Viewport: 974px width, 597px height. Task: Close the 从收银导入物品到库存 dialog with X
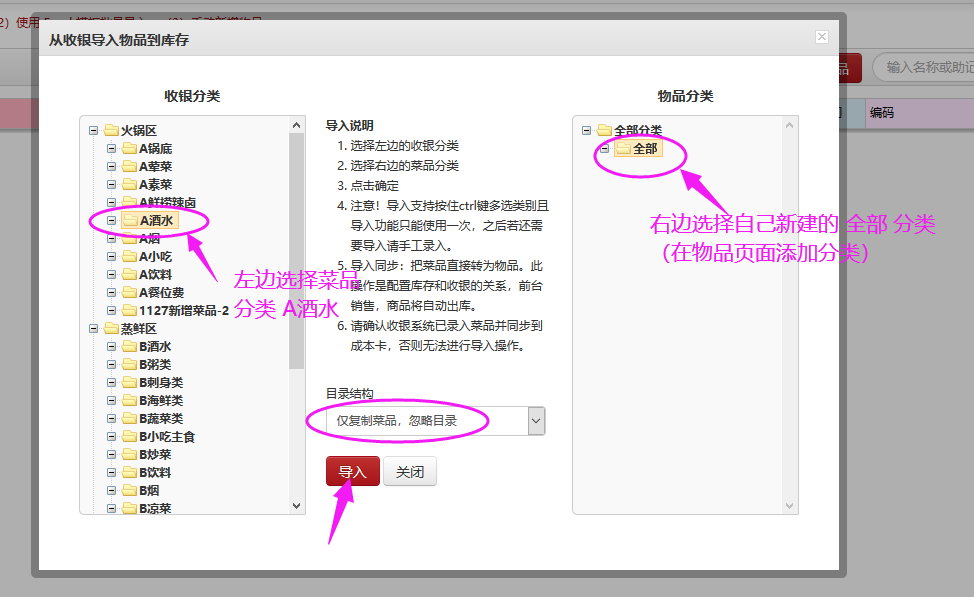(822, 37)
